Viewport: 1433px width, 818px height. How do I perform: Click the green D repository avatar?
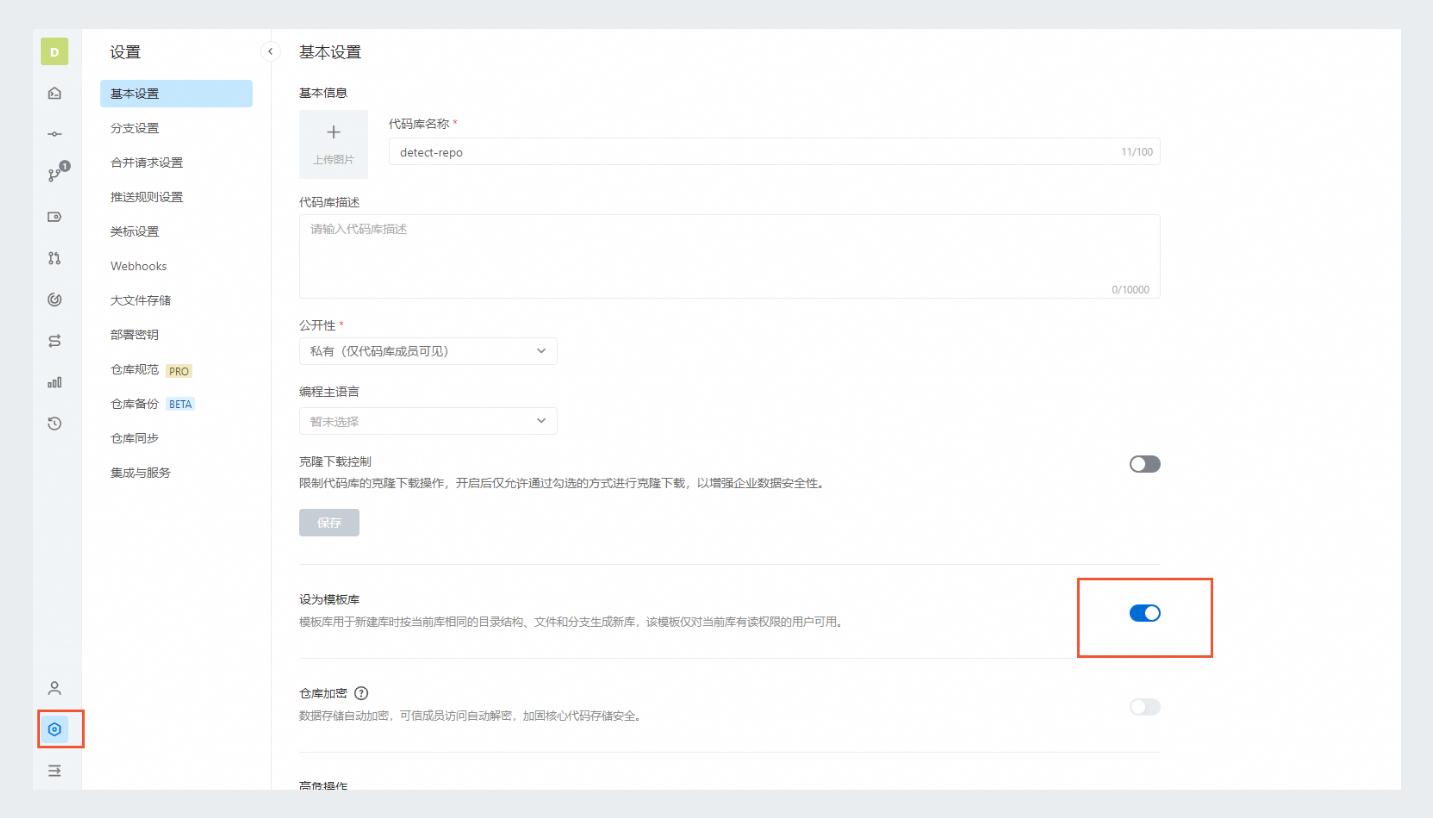tap(54, 52)
